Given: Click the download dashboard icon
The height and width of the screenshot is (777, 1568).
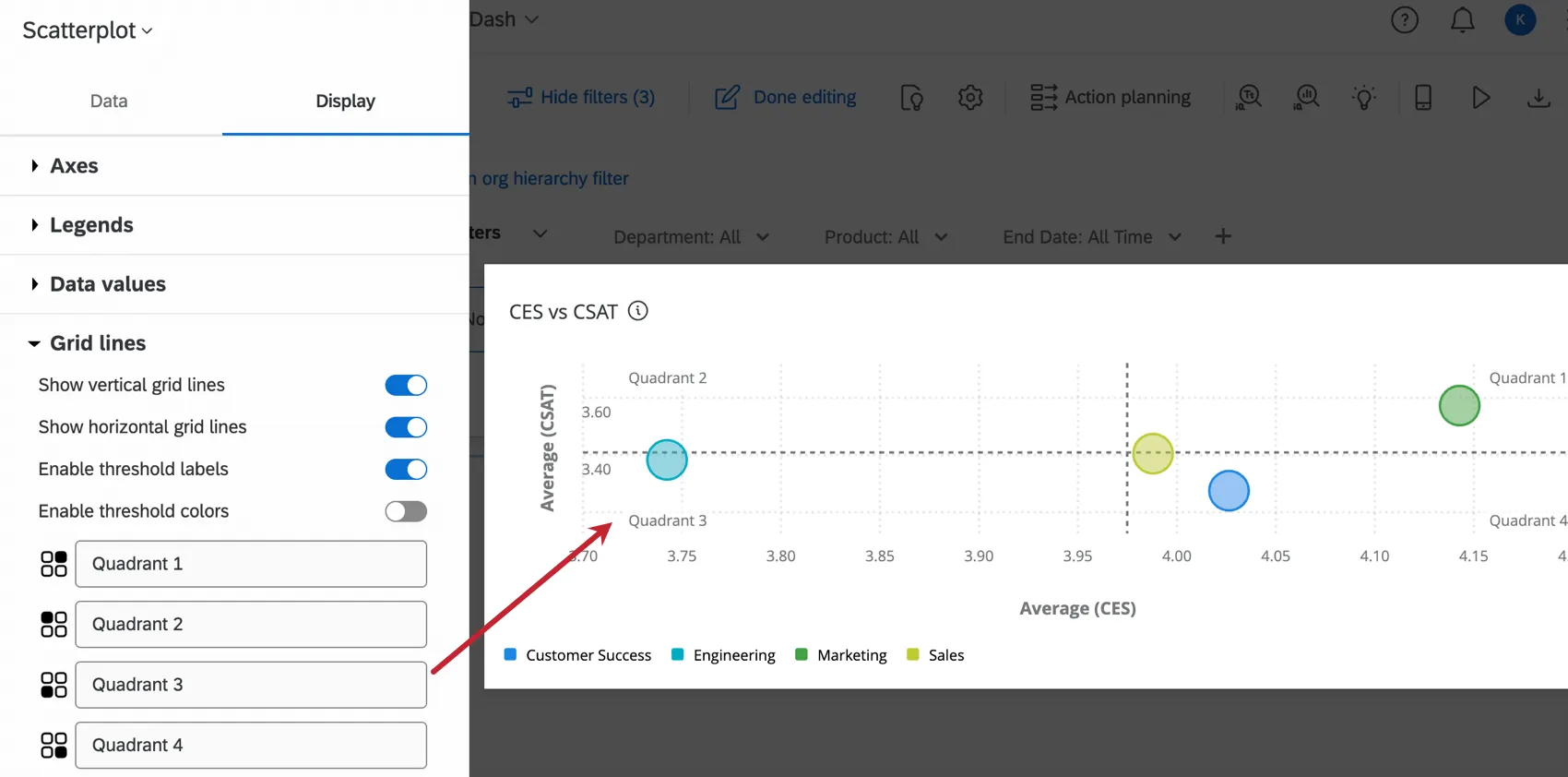Looking at the screenshot, I should (x=1538, y=97).
